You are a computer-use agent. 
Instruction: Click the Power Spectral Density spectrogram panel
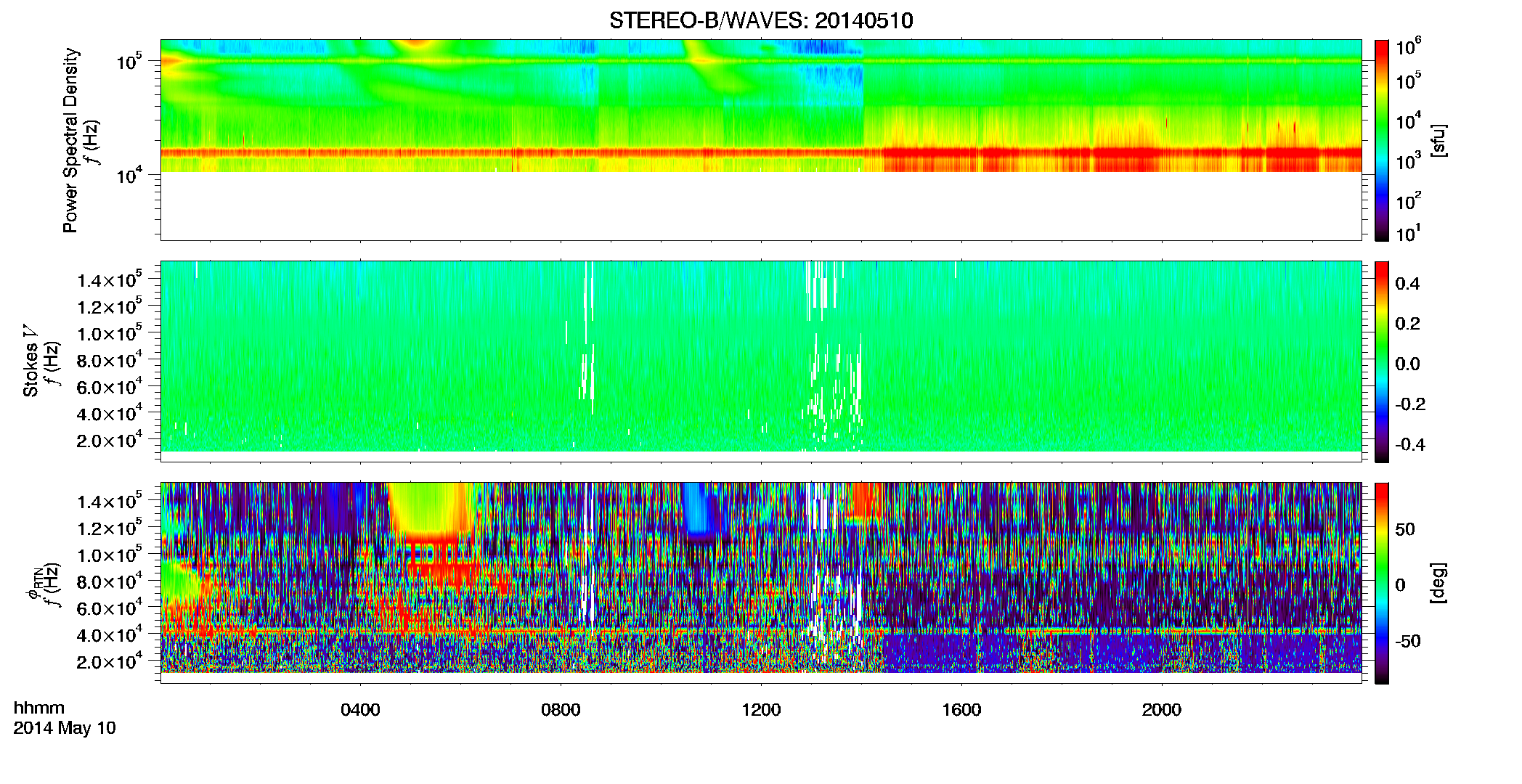click(761, 140)
